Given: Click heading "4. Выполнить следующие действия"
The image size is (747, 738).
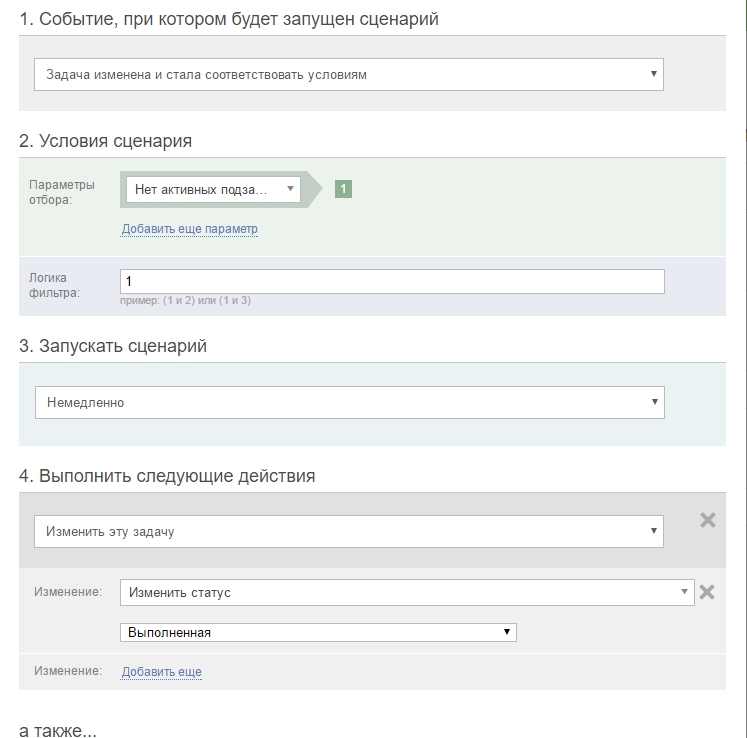Looking at the screenshot, I should tap(167, 476).
